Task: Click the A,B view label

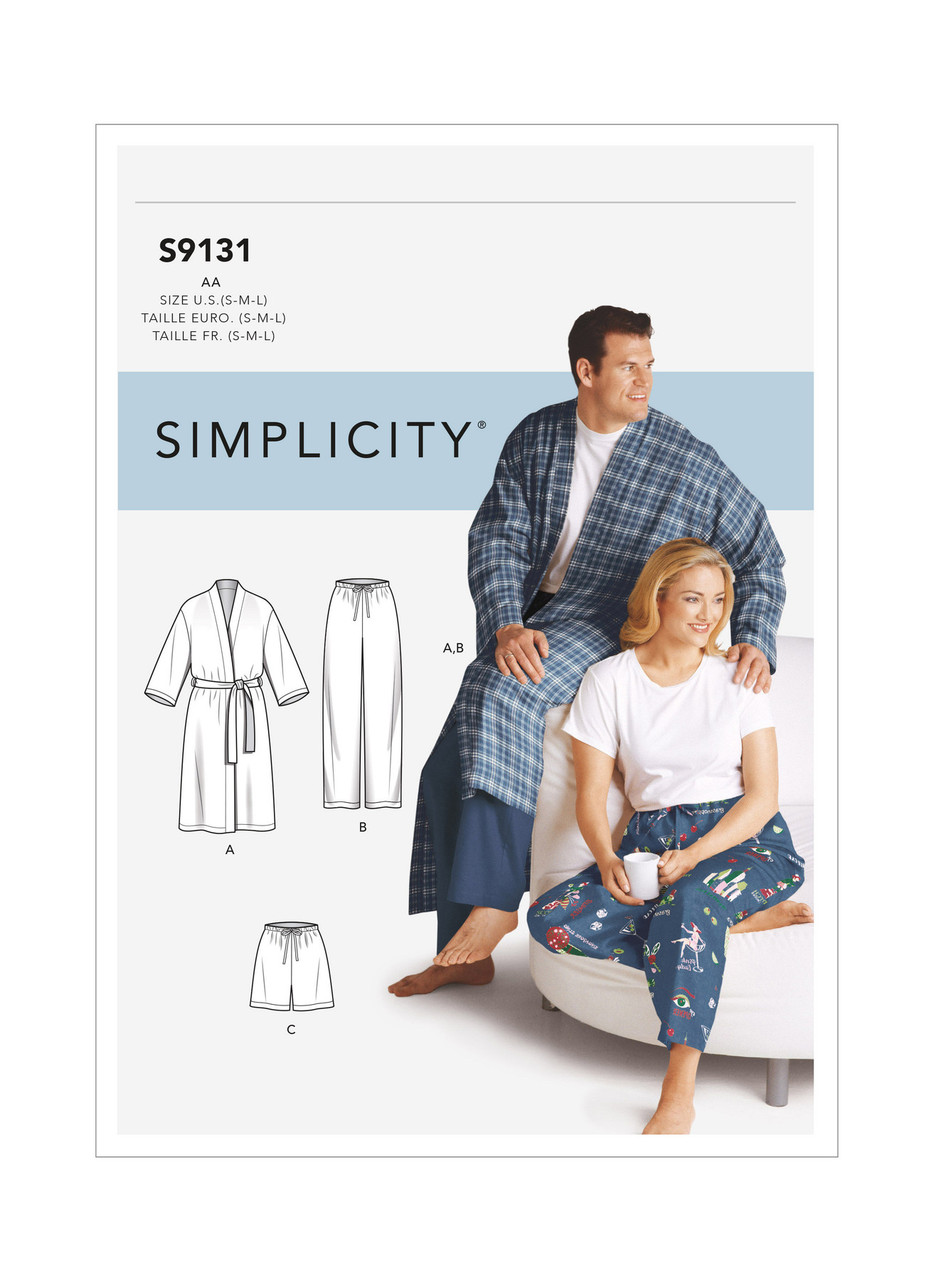Action: pos(453,648)
